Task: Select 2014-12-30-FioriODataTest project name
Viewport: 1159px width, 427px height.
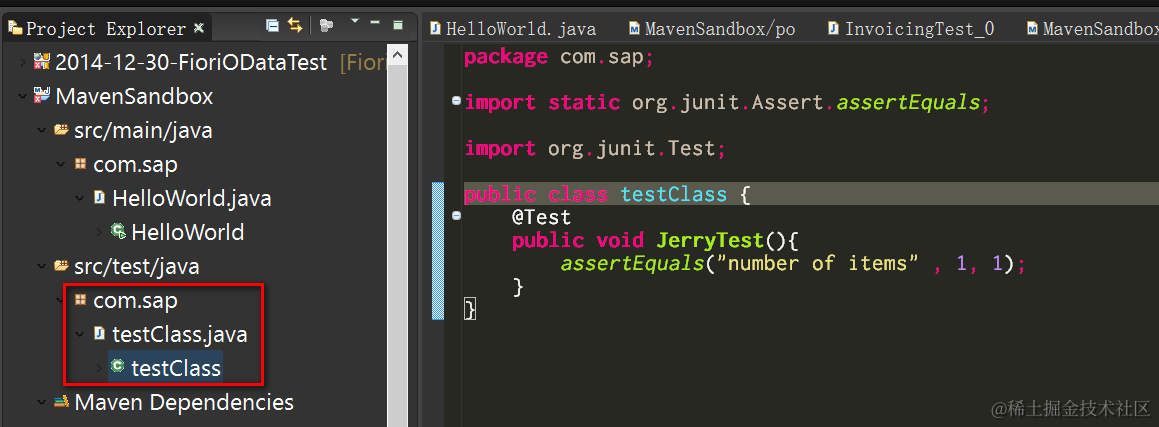Action: click(191, 63)
